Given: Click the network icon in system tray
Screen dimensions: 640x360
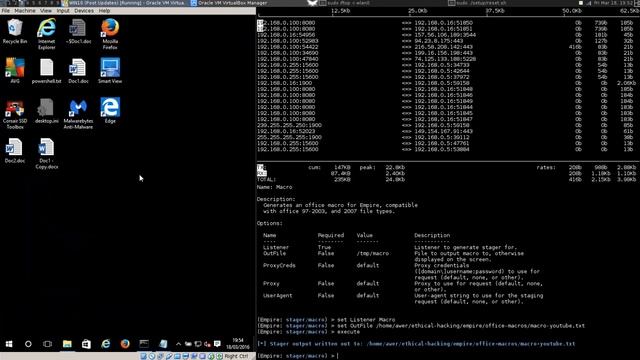Looking at the screenshot, I should click(198, 344).
